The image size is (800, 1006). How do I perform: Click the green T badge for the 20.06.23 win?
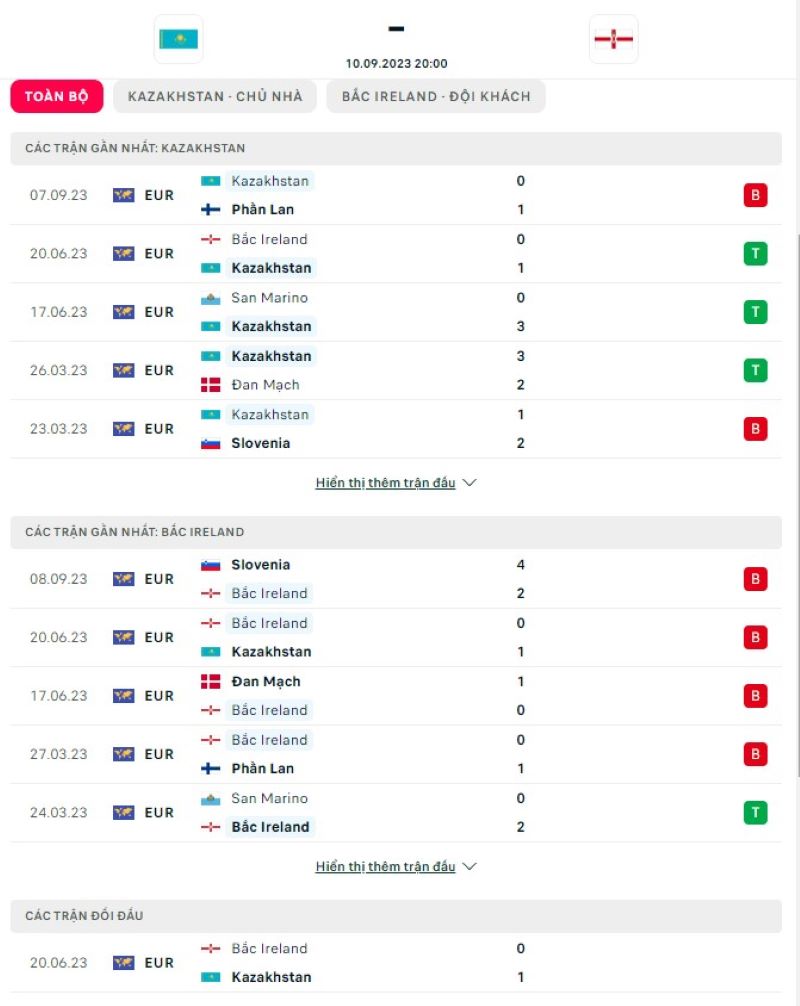click(x=756, y=253)
